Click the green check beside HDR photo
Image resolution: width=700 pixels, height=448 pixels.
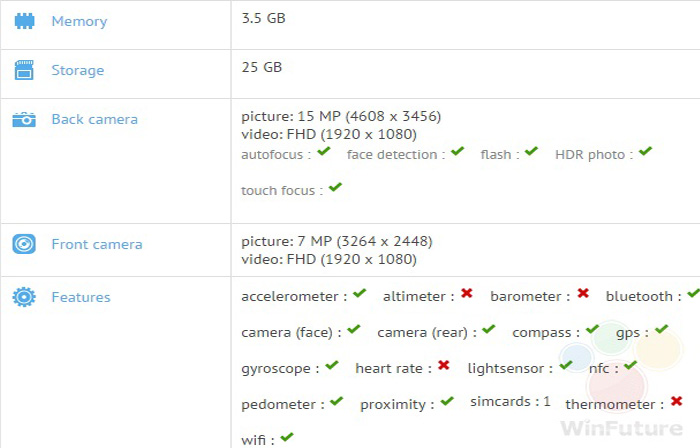click(646, 151)
